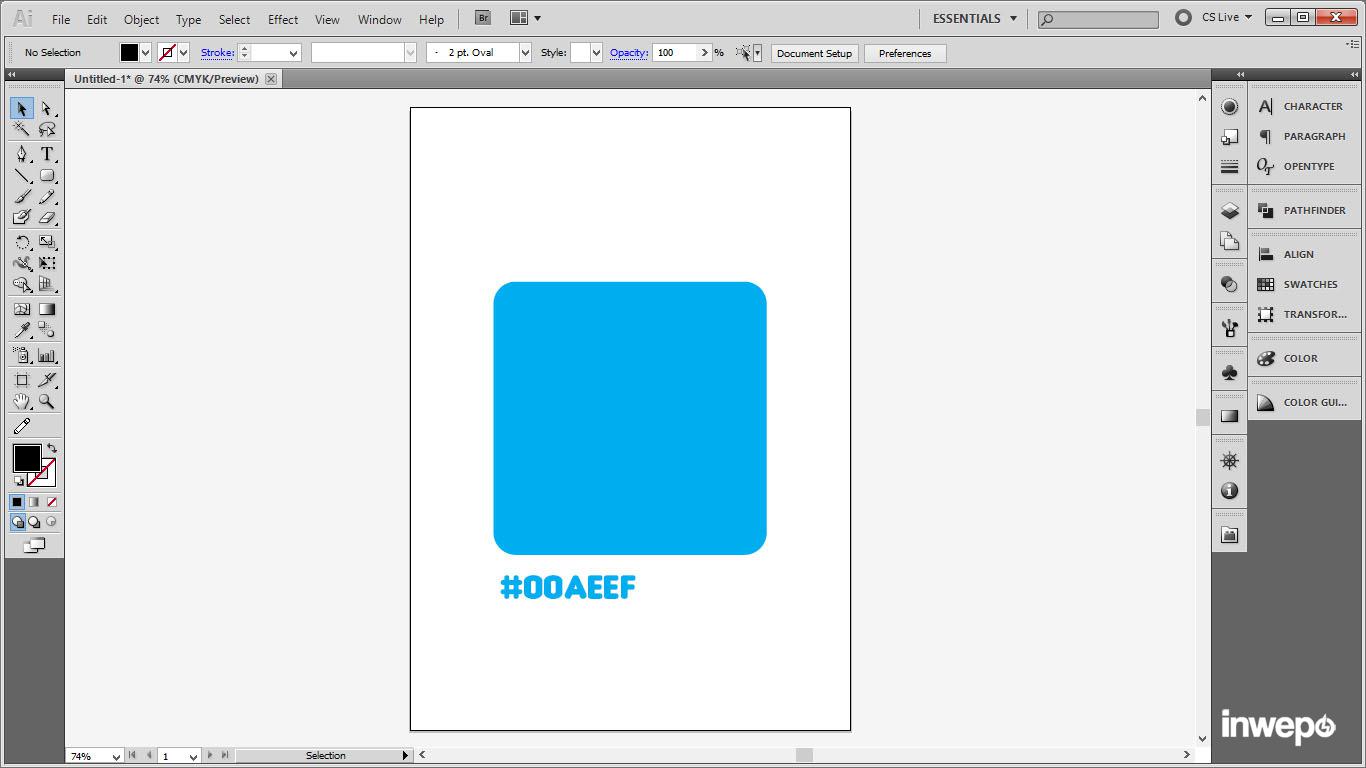This screenshot has width=1366, height=768.
Task: Click the Document Setup button
Action: pos(814,53)
